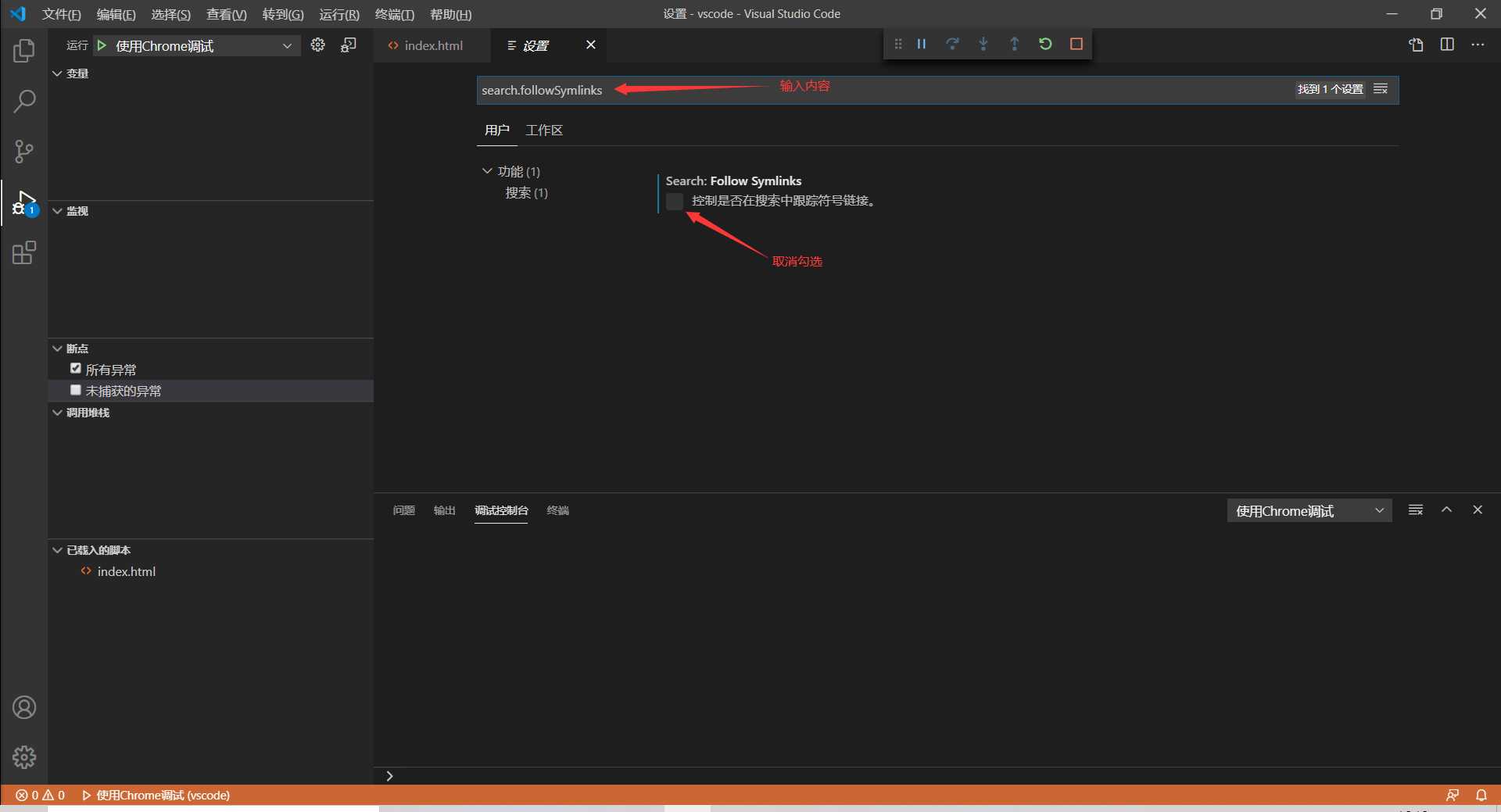
Task: Stop the debug session
Action: pyautogui.click(x=1076, y=44)
